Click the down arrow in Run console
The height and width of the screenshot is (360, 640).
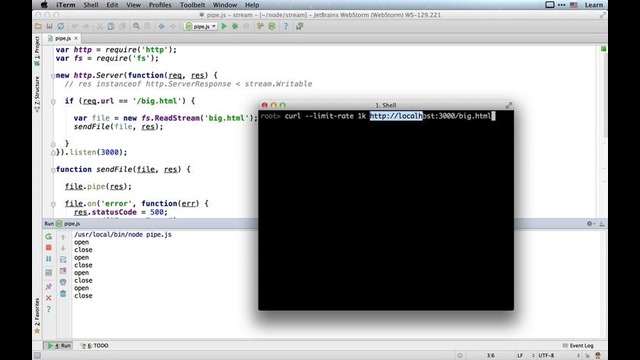(x=63, y=248)
